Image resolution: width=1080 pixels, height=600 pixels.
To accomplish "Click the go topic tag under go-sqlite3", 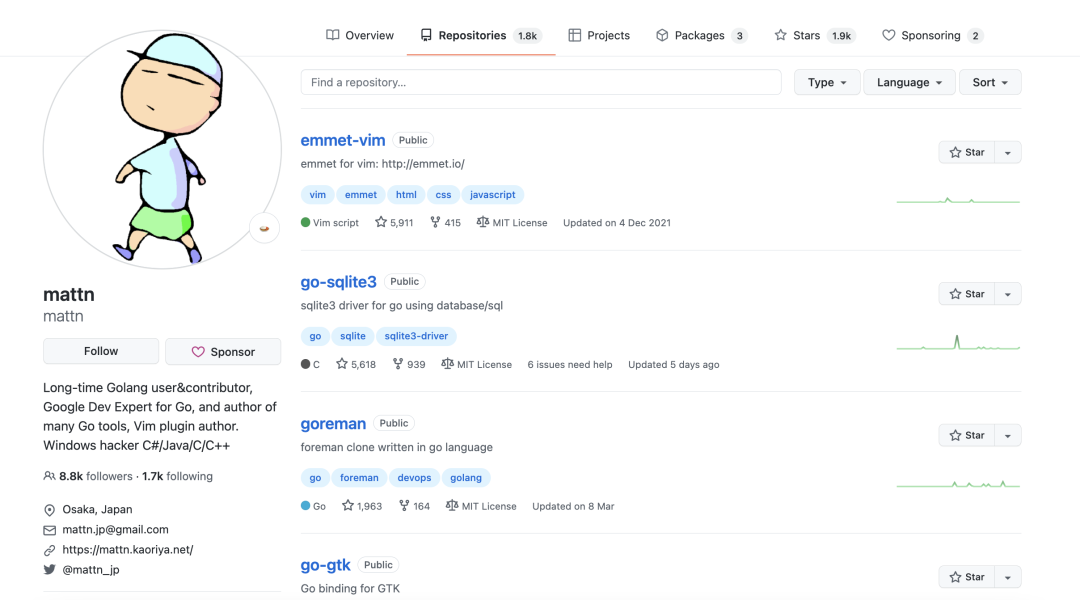I will (x=315, y=336).
